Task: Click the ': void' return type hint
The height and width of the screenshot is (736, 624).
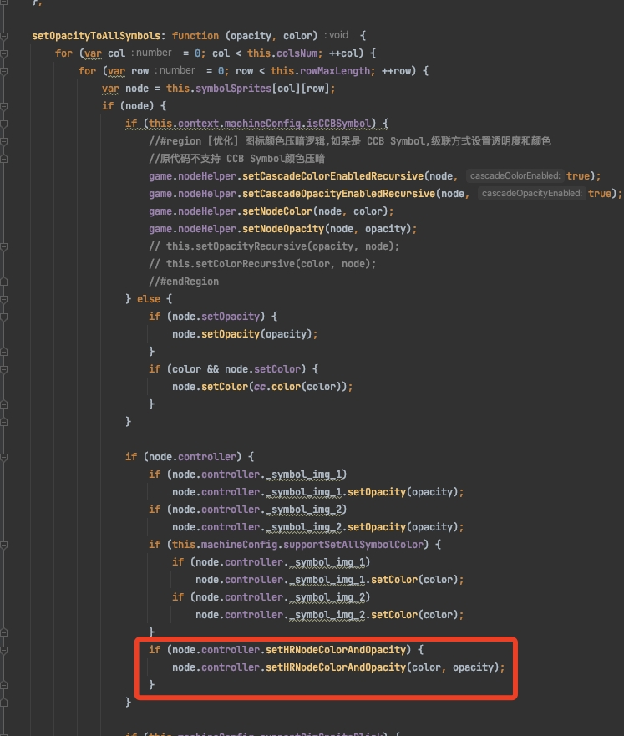Action: click(x=339, y=35)
